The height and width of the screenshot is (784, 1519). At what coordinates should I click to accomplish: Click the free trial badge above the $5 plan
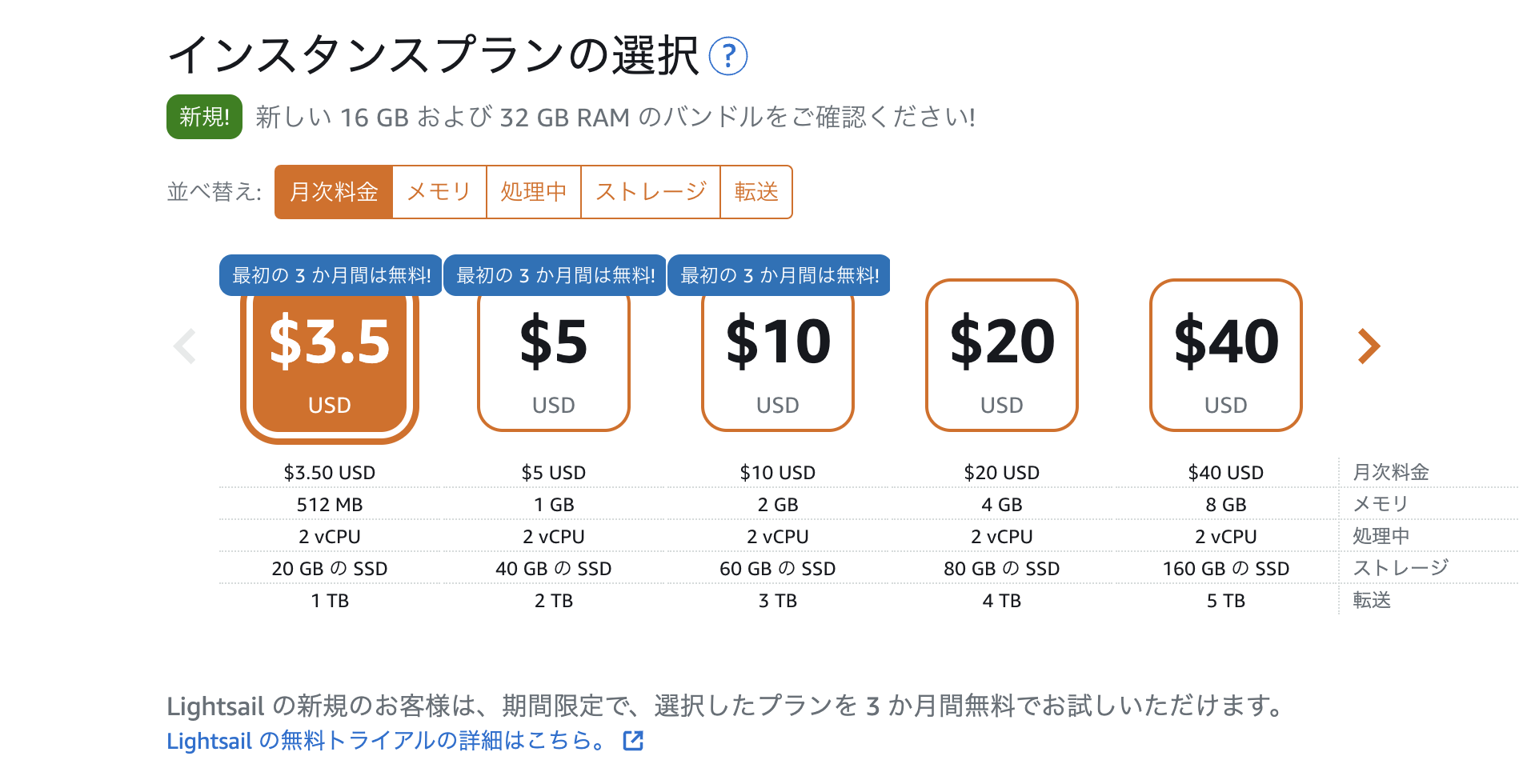[555, 274]
